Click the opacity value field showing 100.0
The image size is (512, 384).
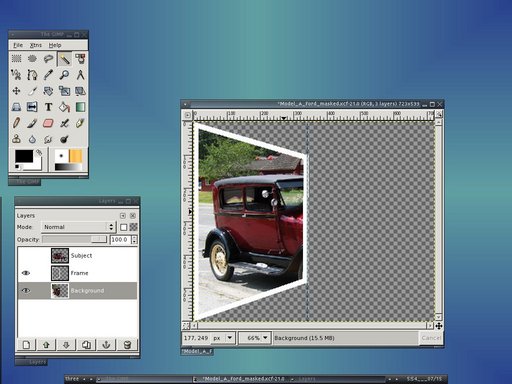[120, 240]
